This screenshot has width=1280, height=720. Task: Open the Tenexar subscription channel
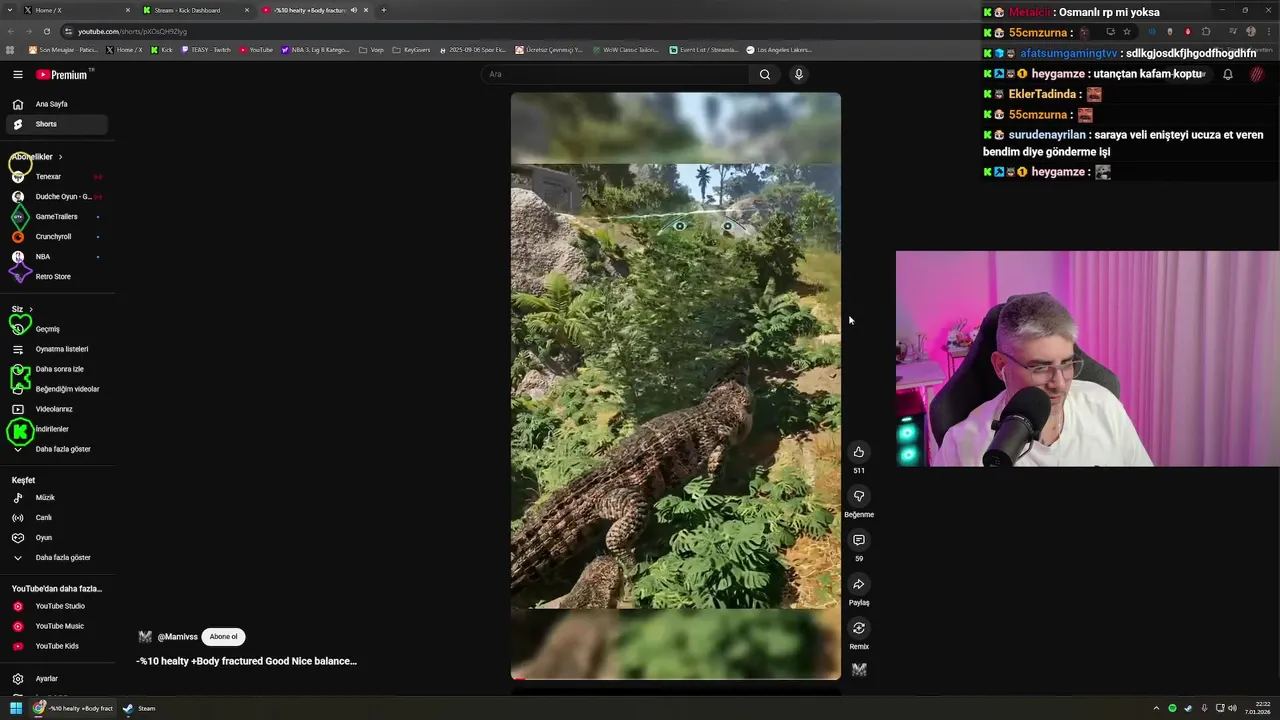[57, 176]
